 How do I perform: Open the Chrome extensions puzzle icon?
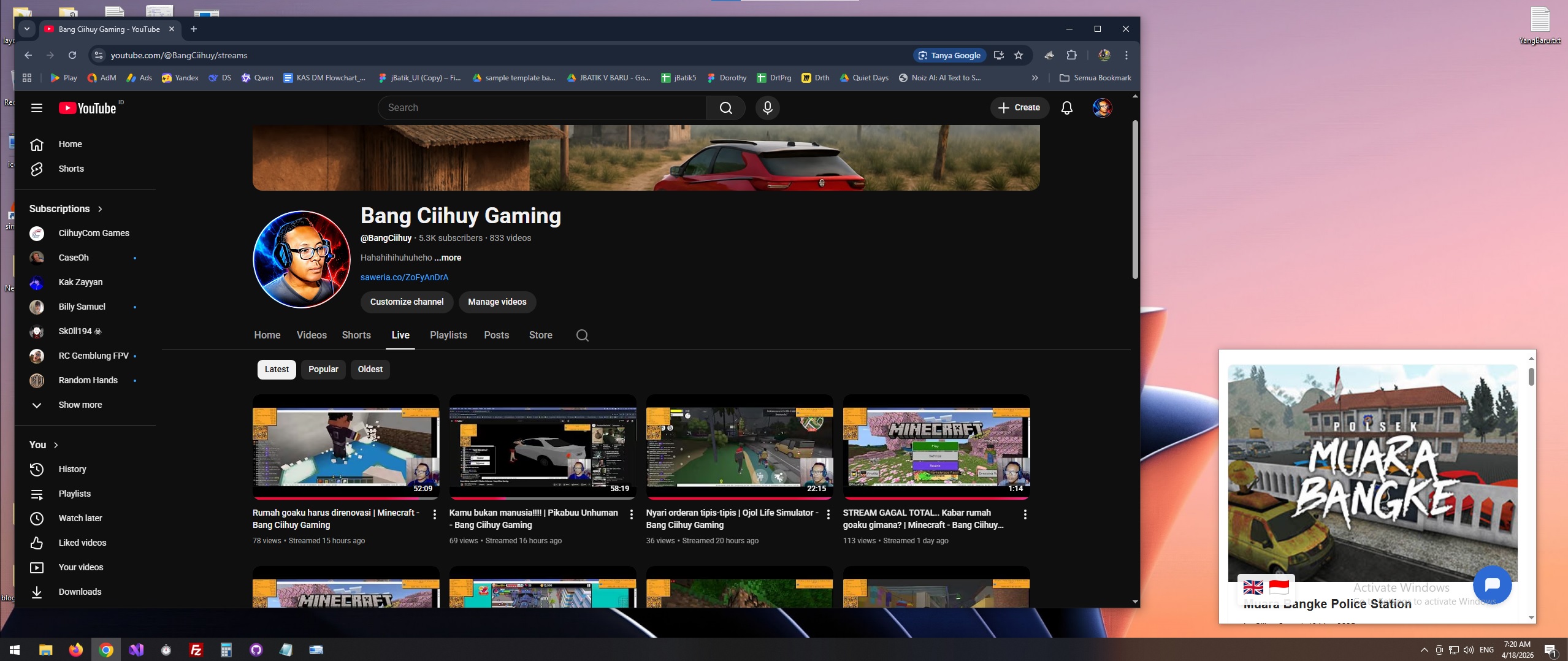pos(1071,55)
